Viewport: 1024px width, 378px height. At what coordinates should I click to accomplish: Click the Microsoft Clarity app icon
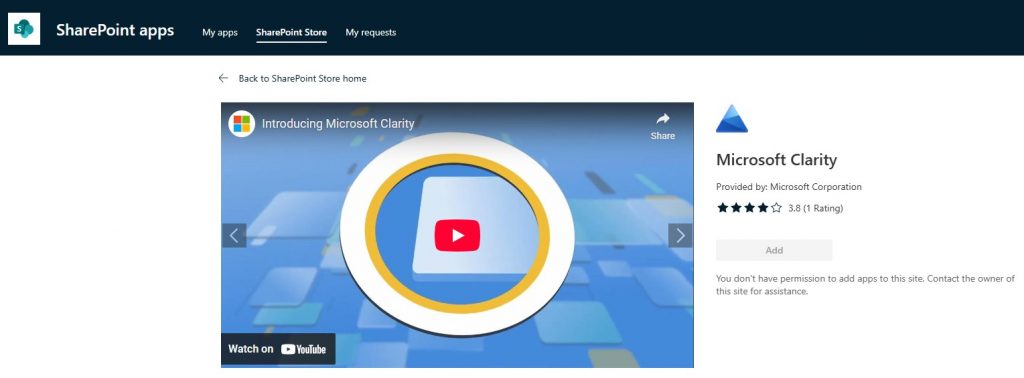click(x=731, y=119)
